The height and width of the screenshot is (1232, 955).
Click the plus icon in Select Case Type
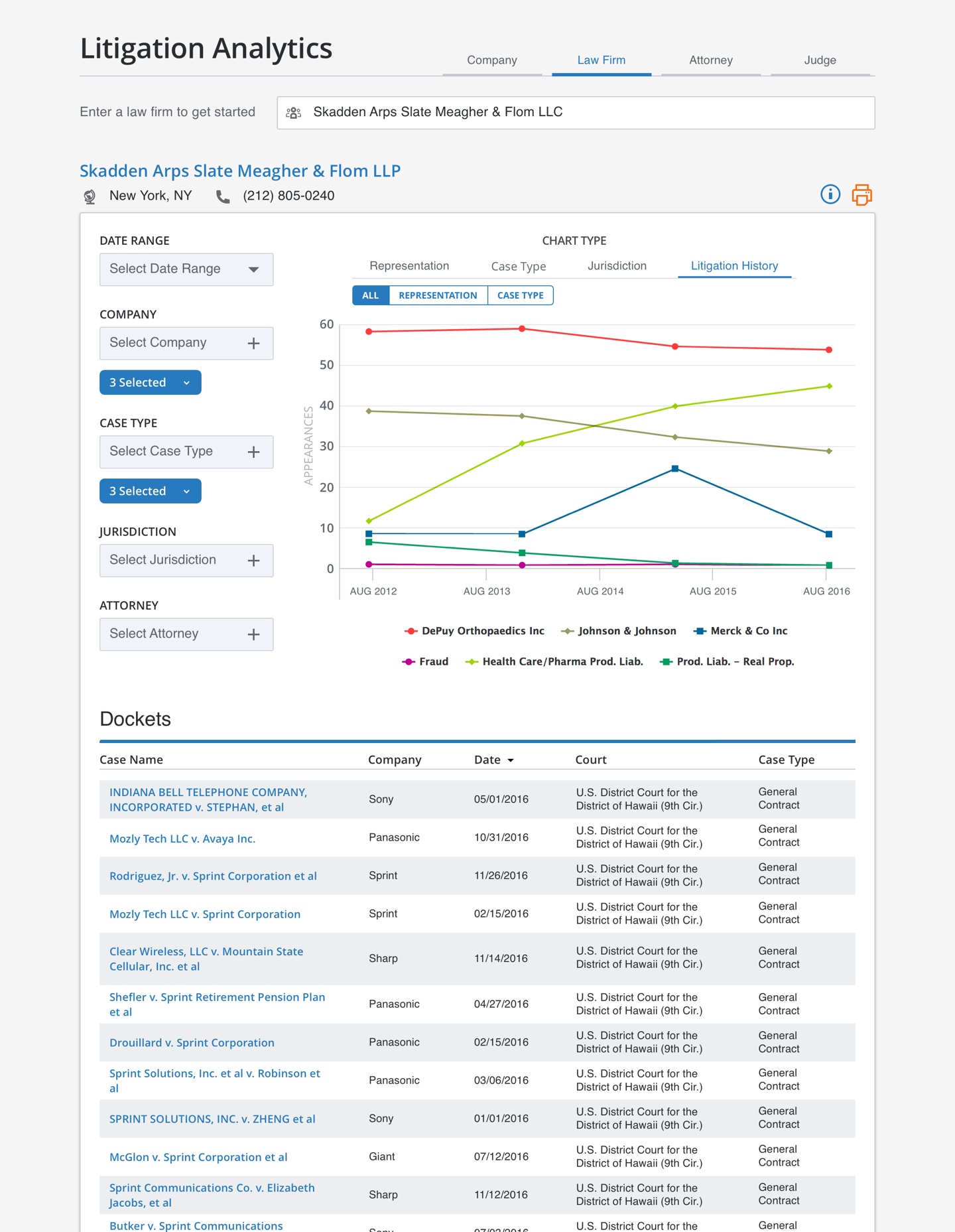pyautogui.click(x=253, y=452)
